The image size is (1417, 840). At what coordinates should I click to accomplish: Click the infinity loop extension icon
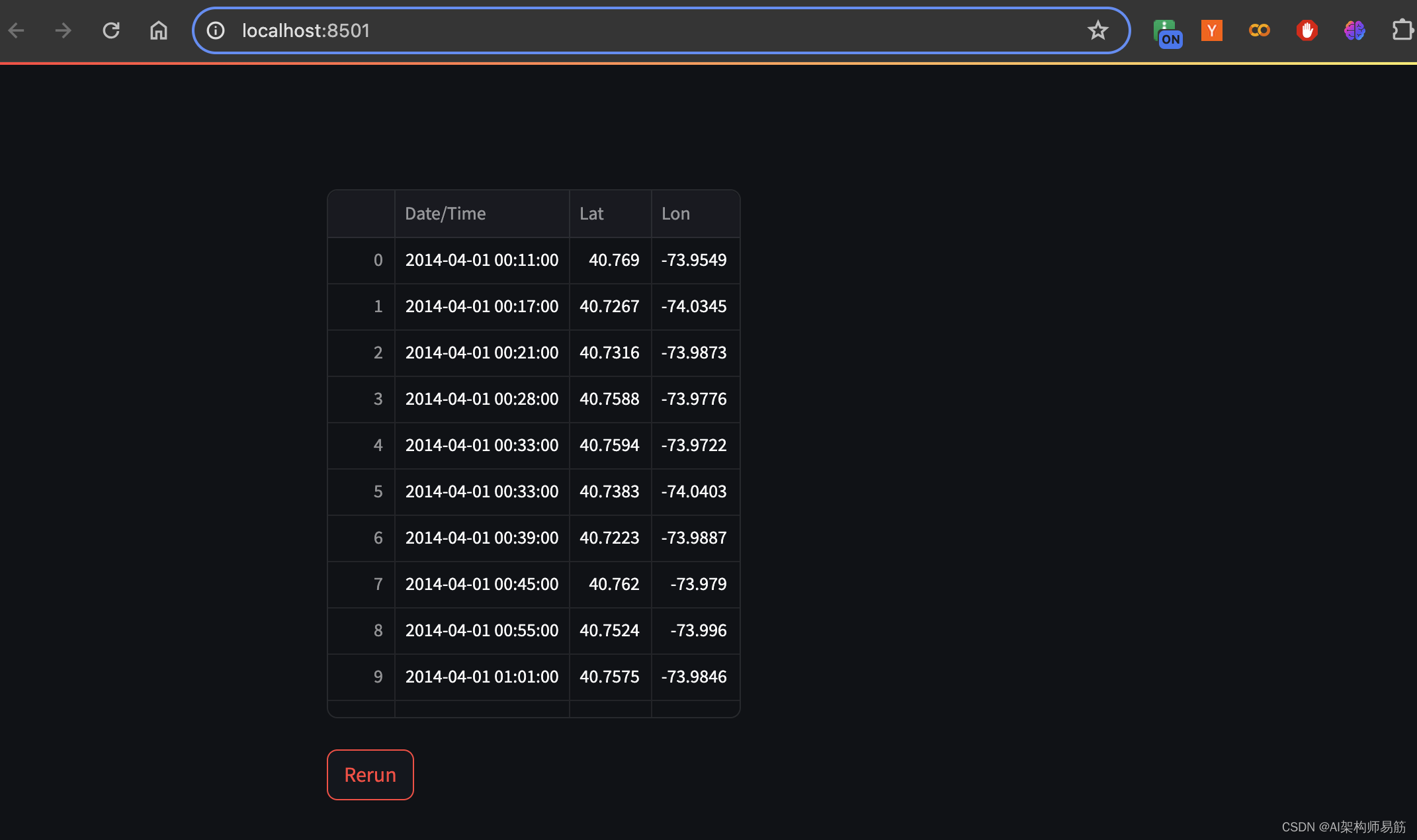(x=1259, y=30)
